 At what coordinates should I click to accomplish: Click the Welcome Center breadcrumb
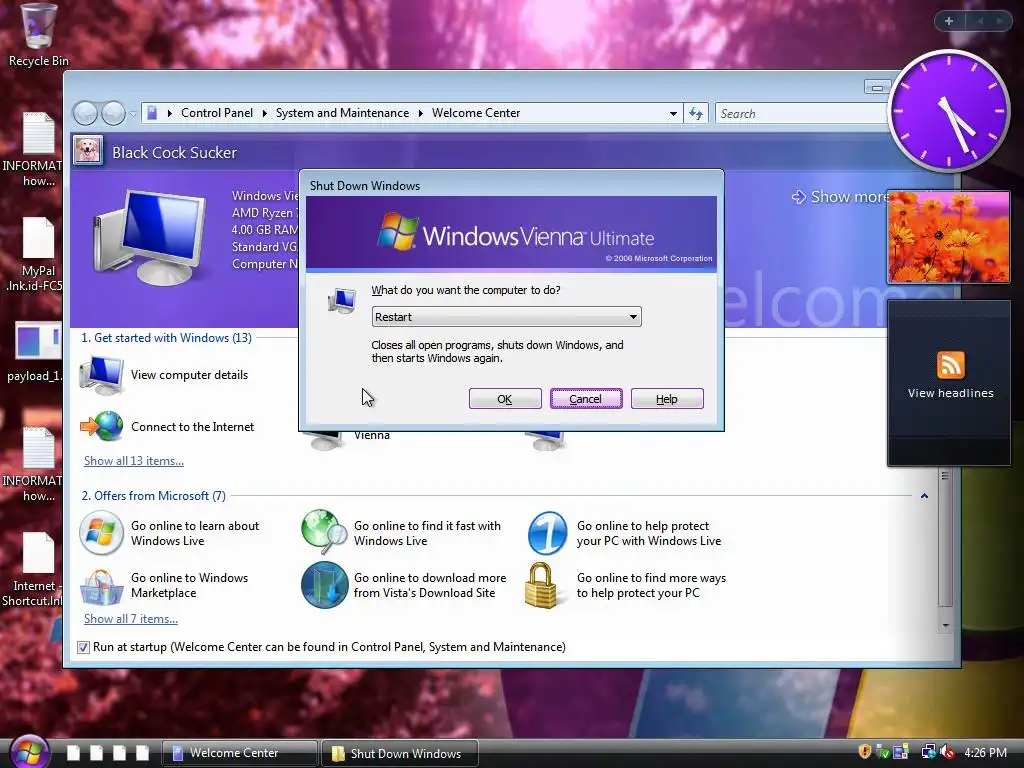(476, 113)
